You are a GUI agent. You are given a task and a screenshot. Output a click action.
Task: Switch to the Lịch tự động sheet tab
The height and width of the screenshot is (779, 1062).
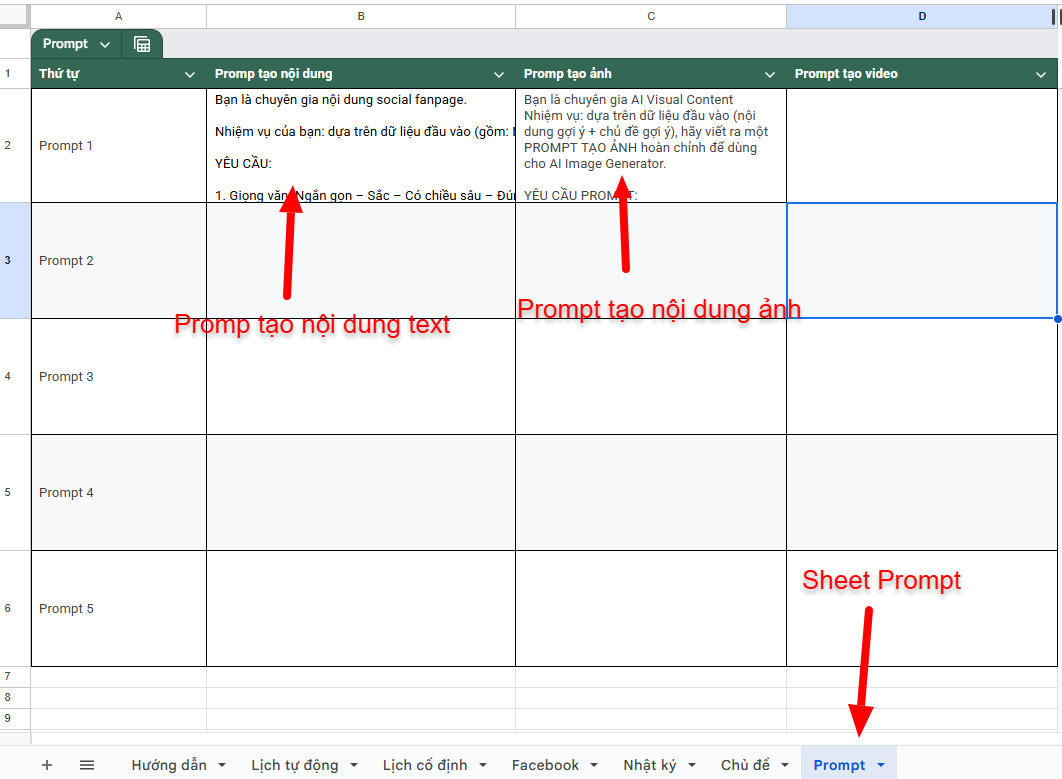point(294,765)
